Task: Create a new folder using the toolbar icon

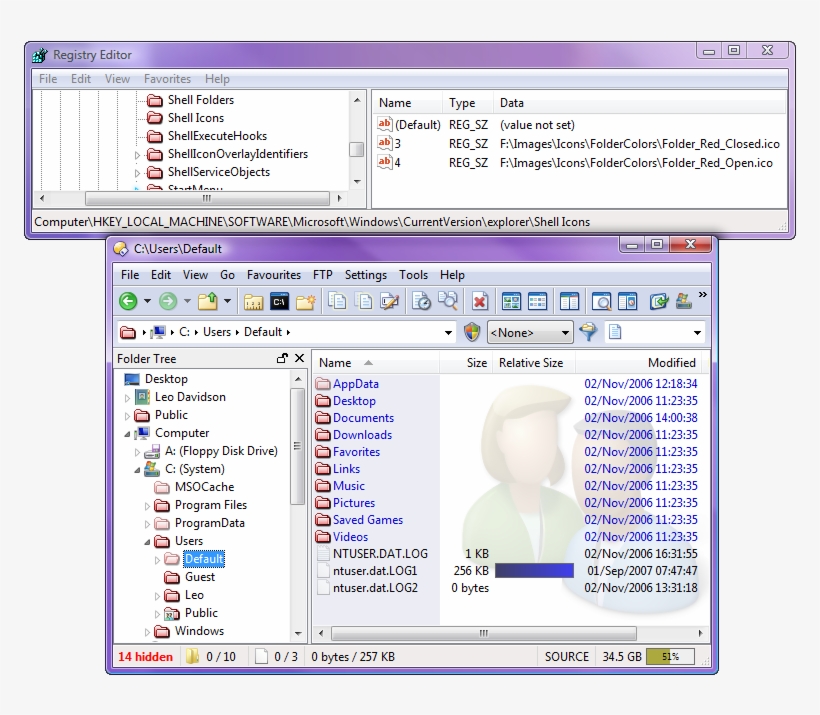Action: coord(308,301)
